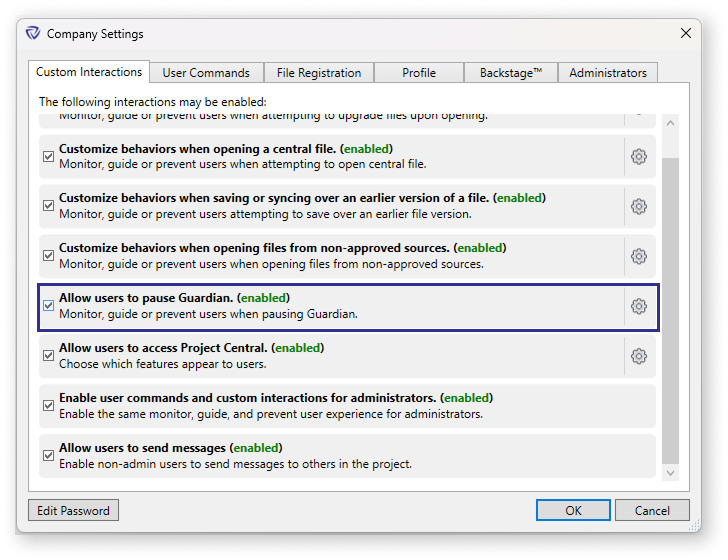Screen dimensions: 728x560
Task: Click 'Choose which features appear to users.' description
Action: pos(163,364)
